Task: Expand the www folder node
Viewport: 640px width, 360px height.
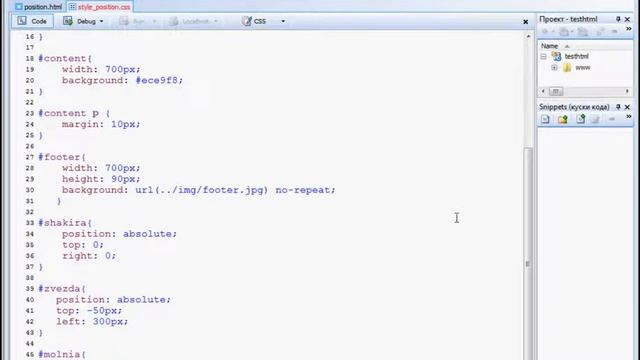Action: click(554, 68)
